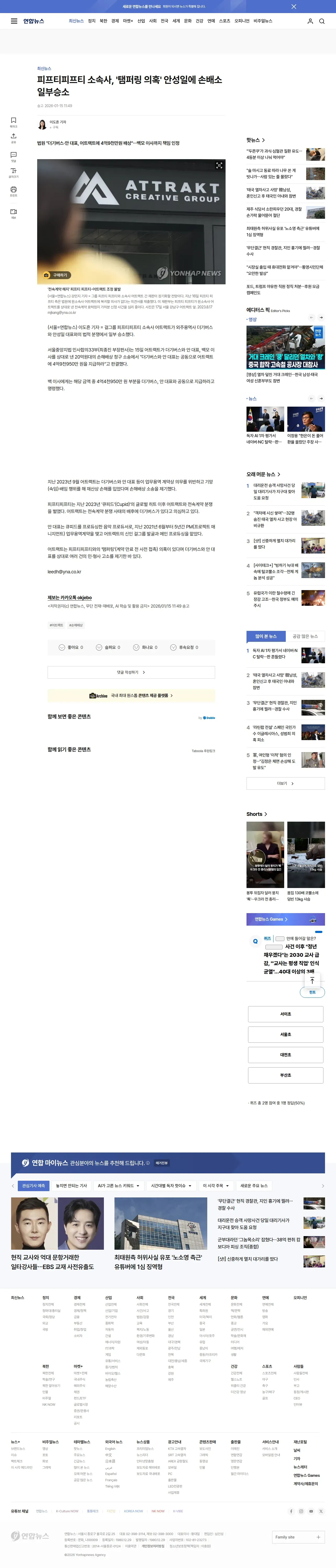Image resolution: width=336 pixels, height=1568 pixels.
Task: Click the info icon beside 마이뉴스 title
Action: pos(148,1163)
